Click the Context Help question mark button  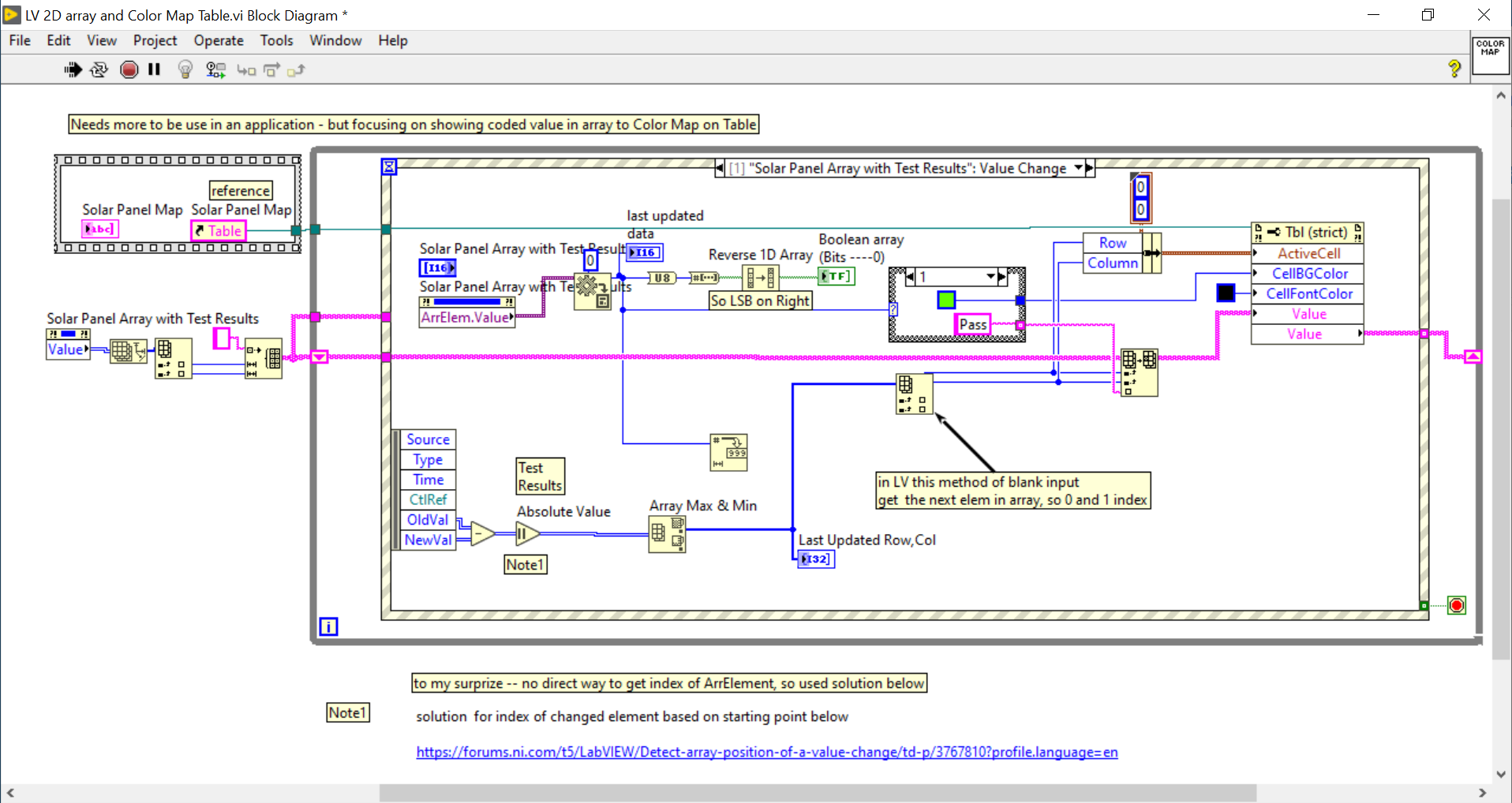(1454, 69)
